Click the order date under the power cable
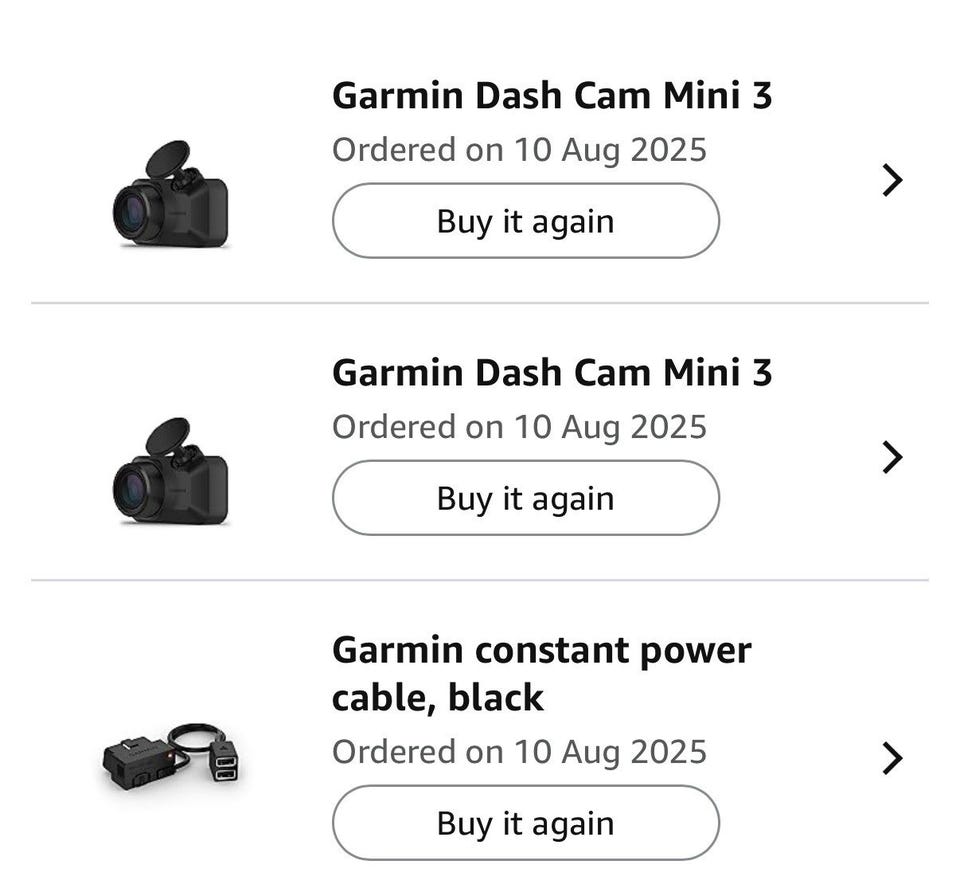This screenshot has width=960, height=892. (519, 752)
